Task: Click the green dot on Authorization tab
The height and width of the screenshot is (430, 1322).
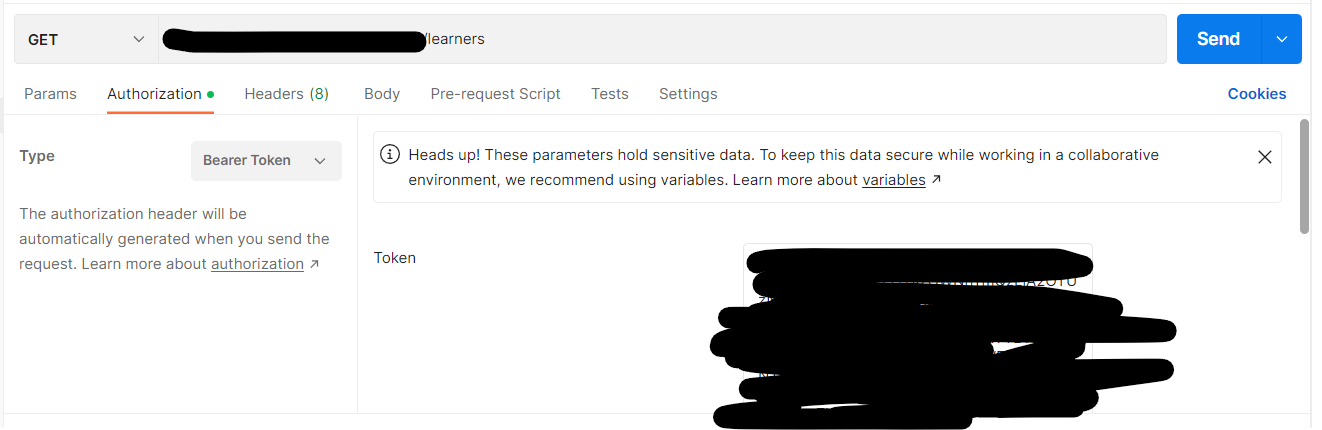Action: 210,94
